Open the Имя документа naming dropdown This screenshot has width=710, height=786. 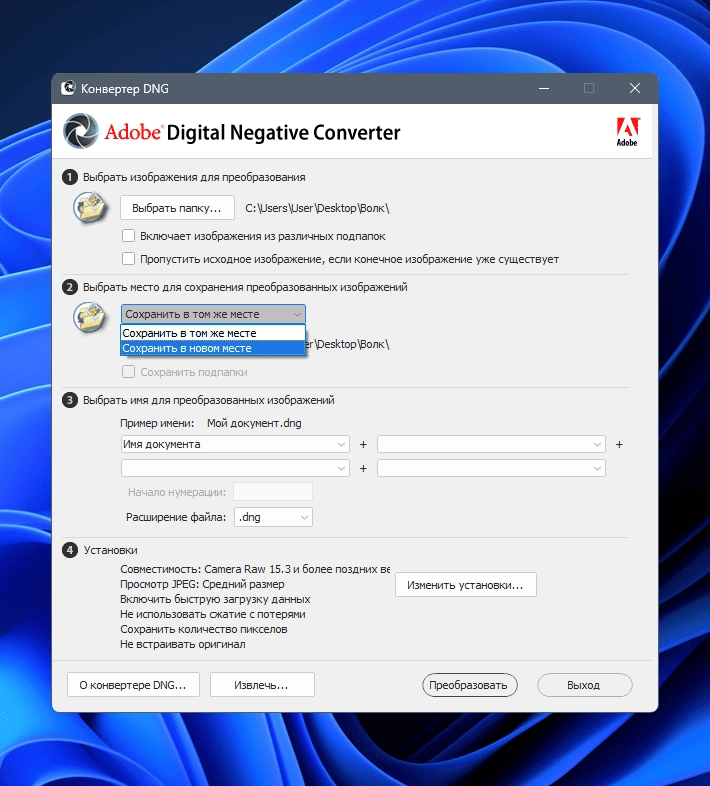click(235, 444)
